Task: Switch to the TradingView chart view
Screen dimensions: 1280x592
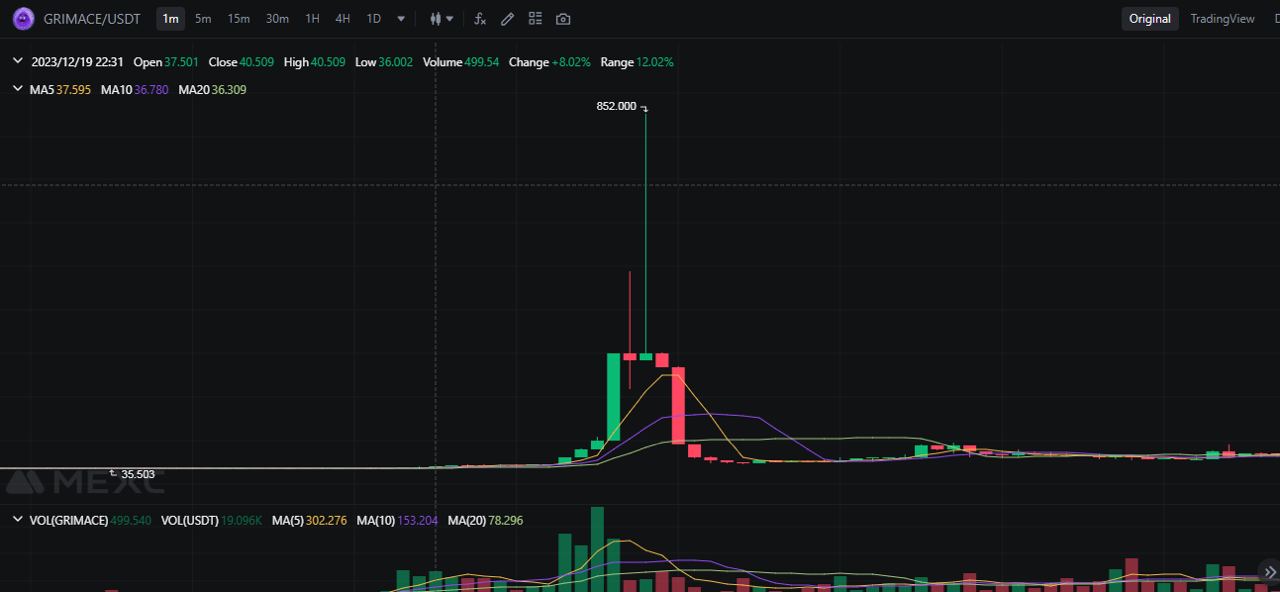Action: click(x=1222, y=19)
